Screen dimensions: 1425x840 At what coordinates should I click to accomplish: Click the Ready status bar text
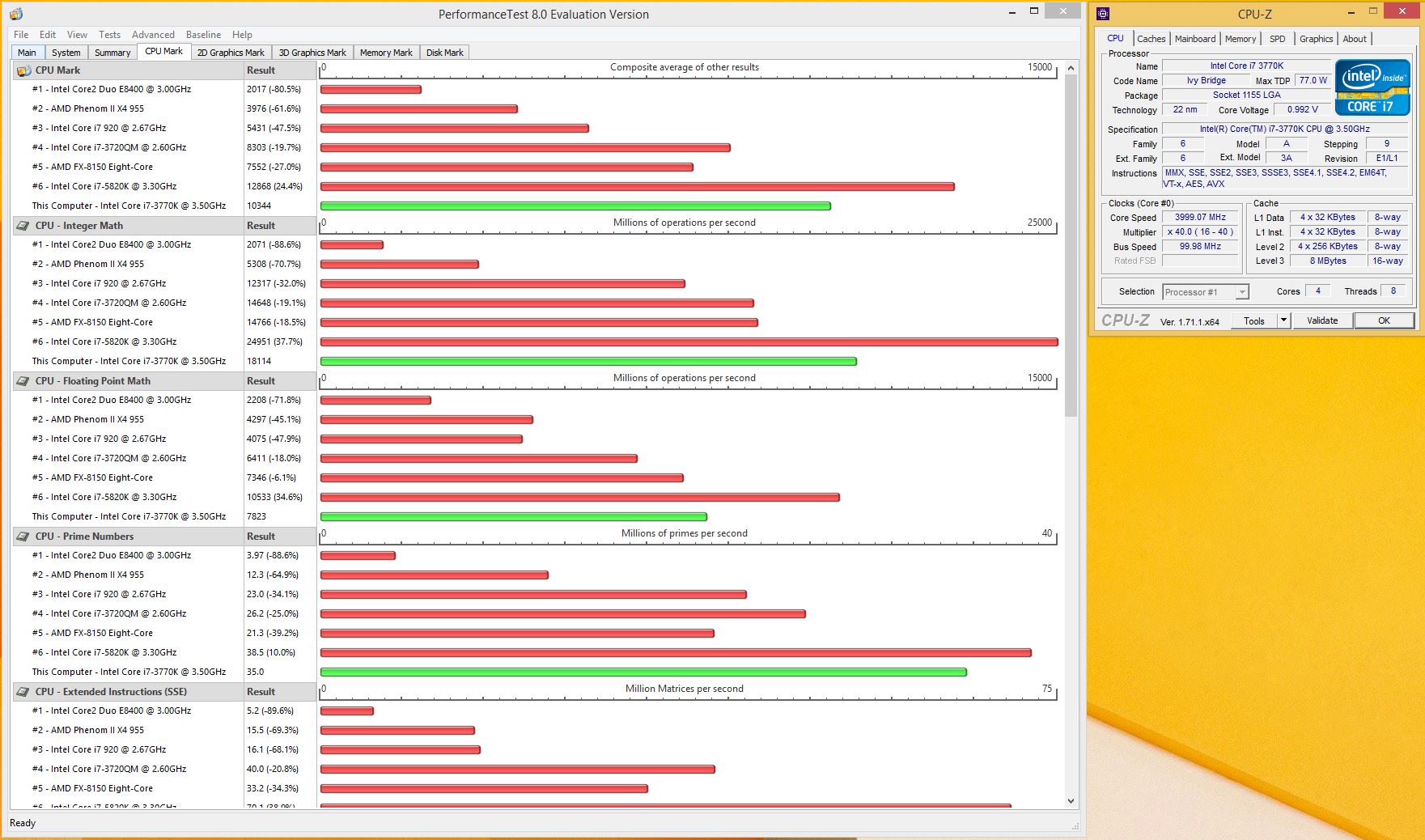[23, 823]
